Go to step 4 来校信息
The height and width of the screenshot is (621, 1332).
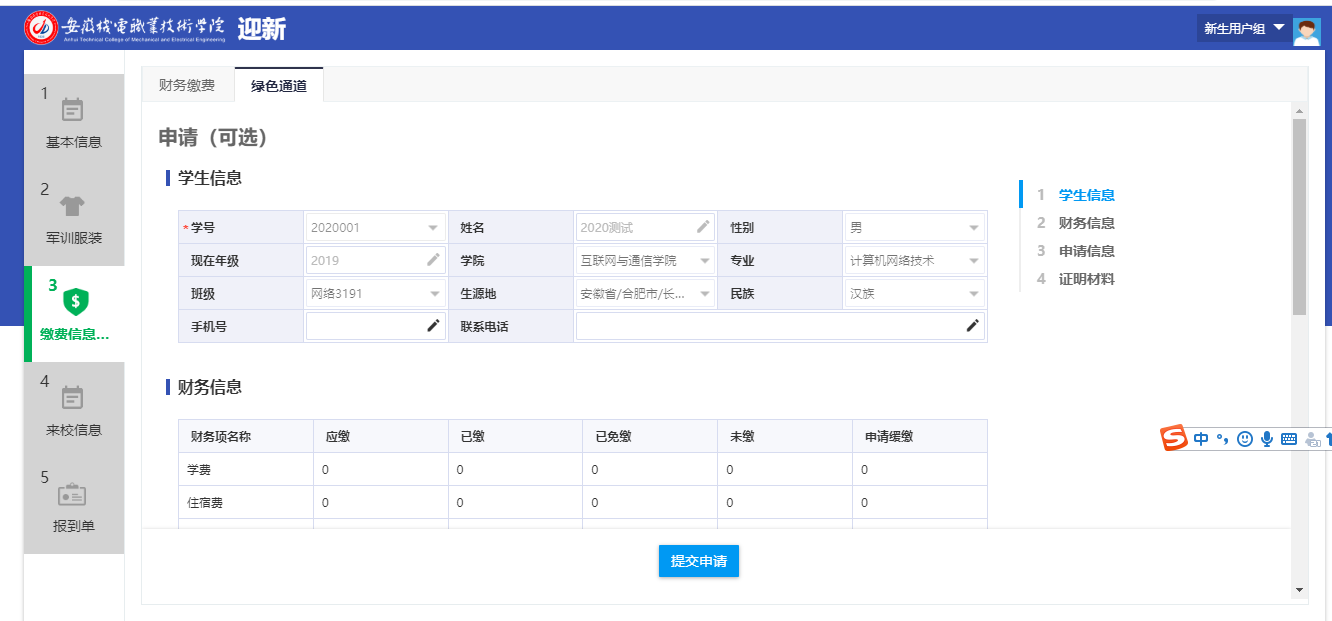point(74,409)
